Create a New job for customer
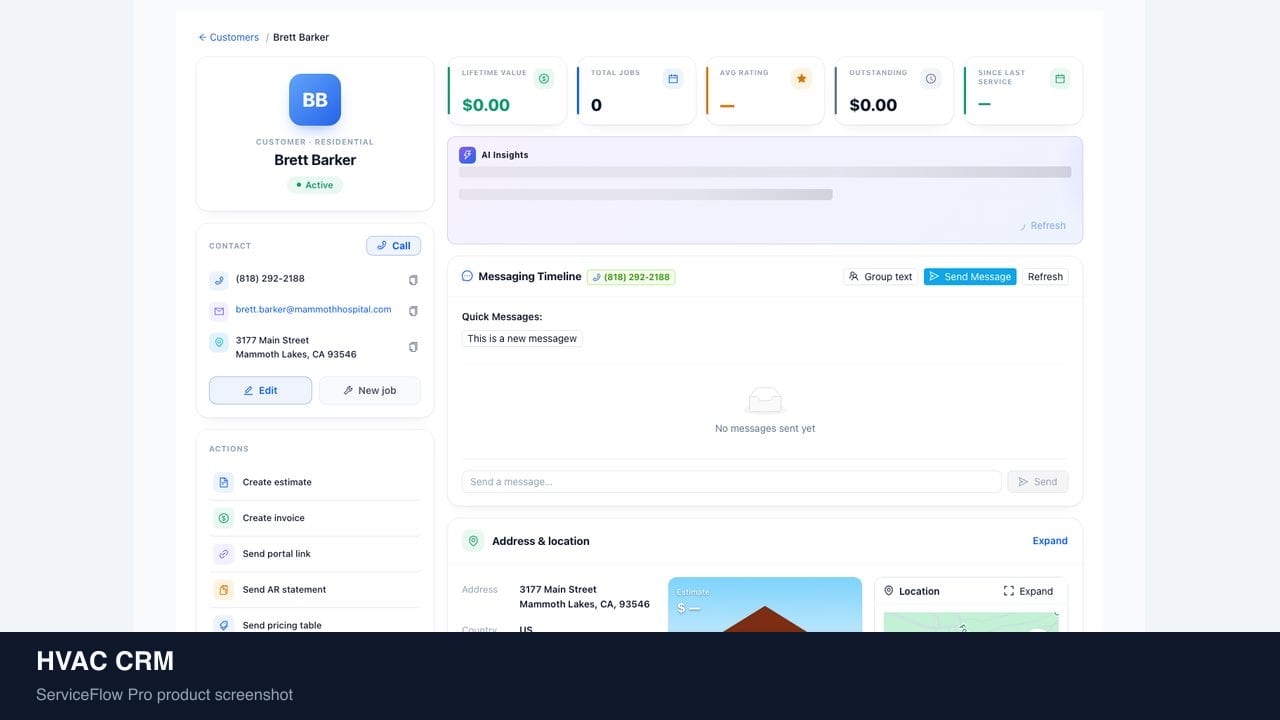This screenshot has width=1280, height=720. [369, 390]
